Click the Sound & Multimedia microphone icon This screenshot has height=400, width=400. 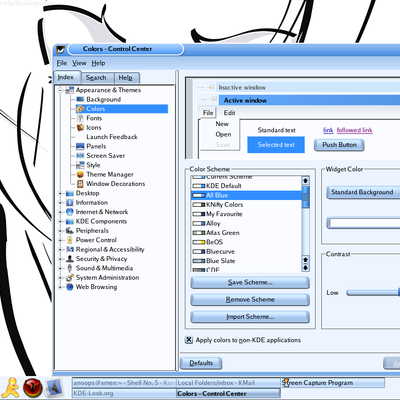tap(69, 268)
